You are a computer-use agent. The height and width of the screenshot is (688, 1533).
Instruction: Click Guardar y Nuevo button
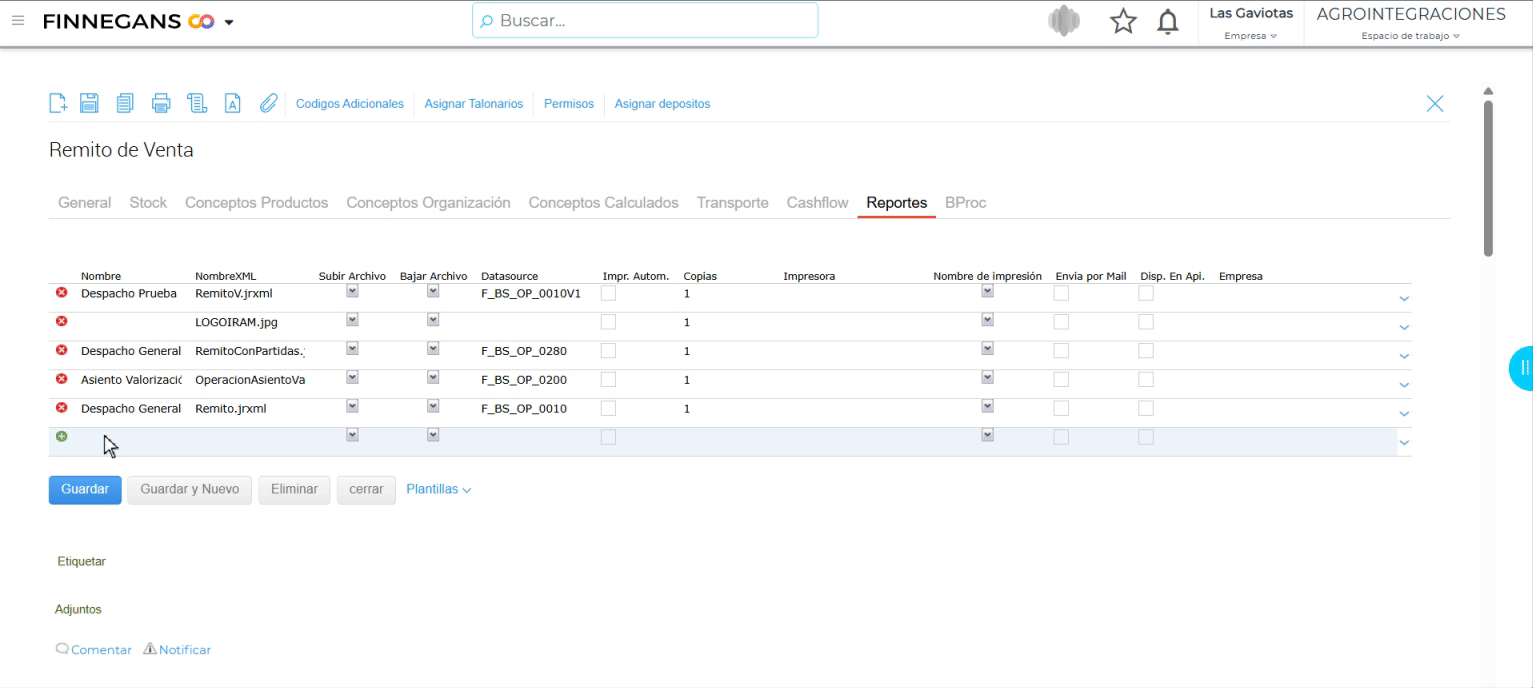coord(190,490)
